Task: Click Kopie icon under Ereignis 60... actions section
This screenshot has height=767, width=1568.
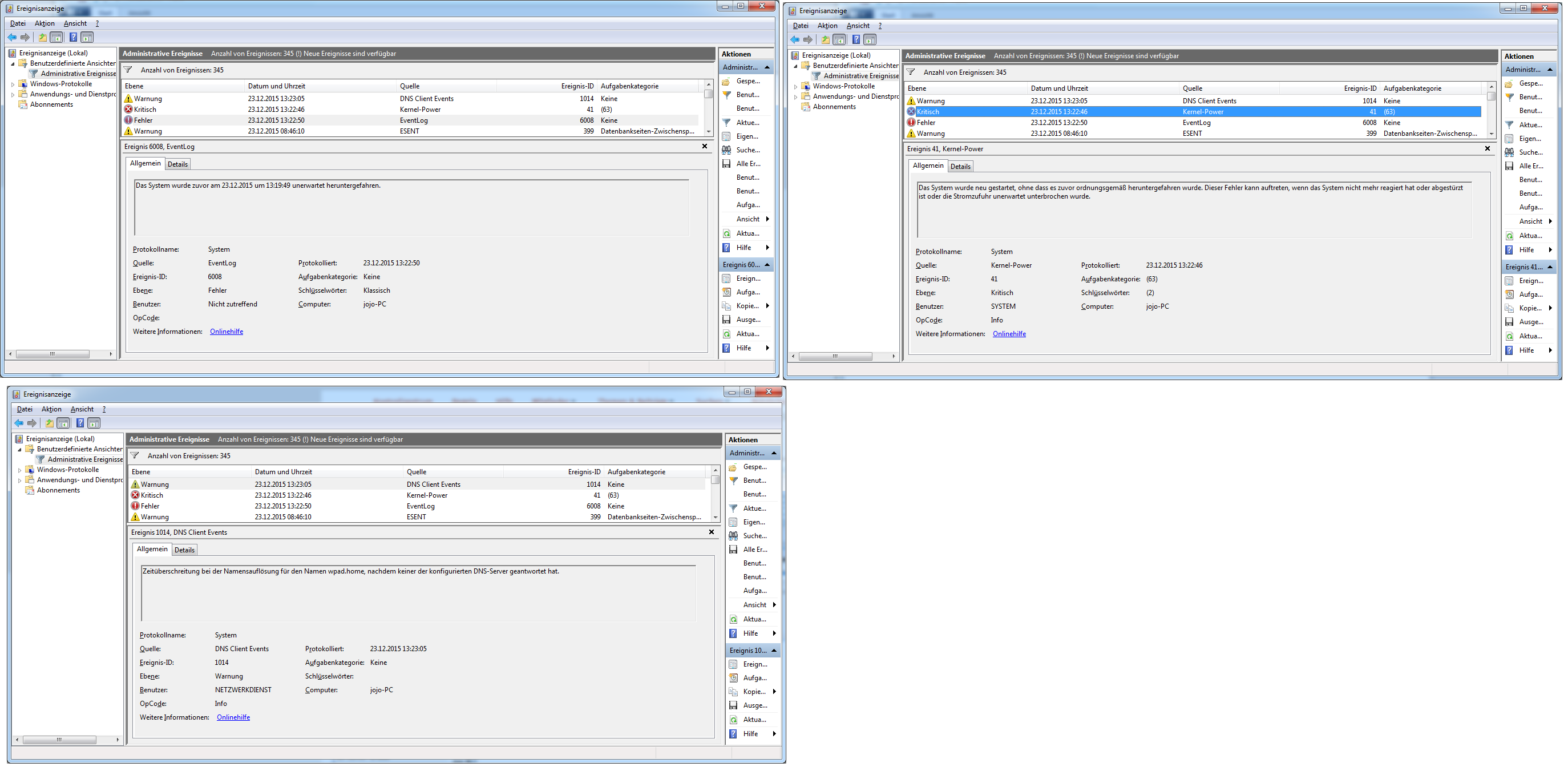Action: (726, 305)
